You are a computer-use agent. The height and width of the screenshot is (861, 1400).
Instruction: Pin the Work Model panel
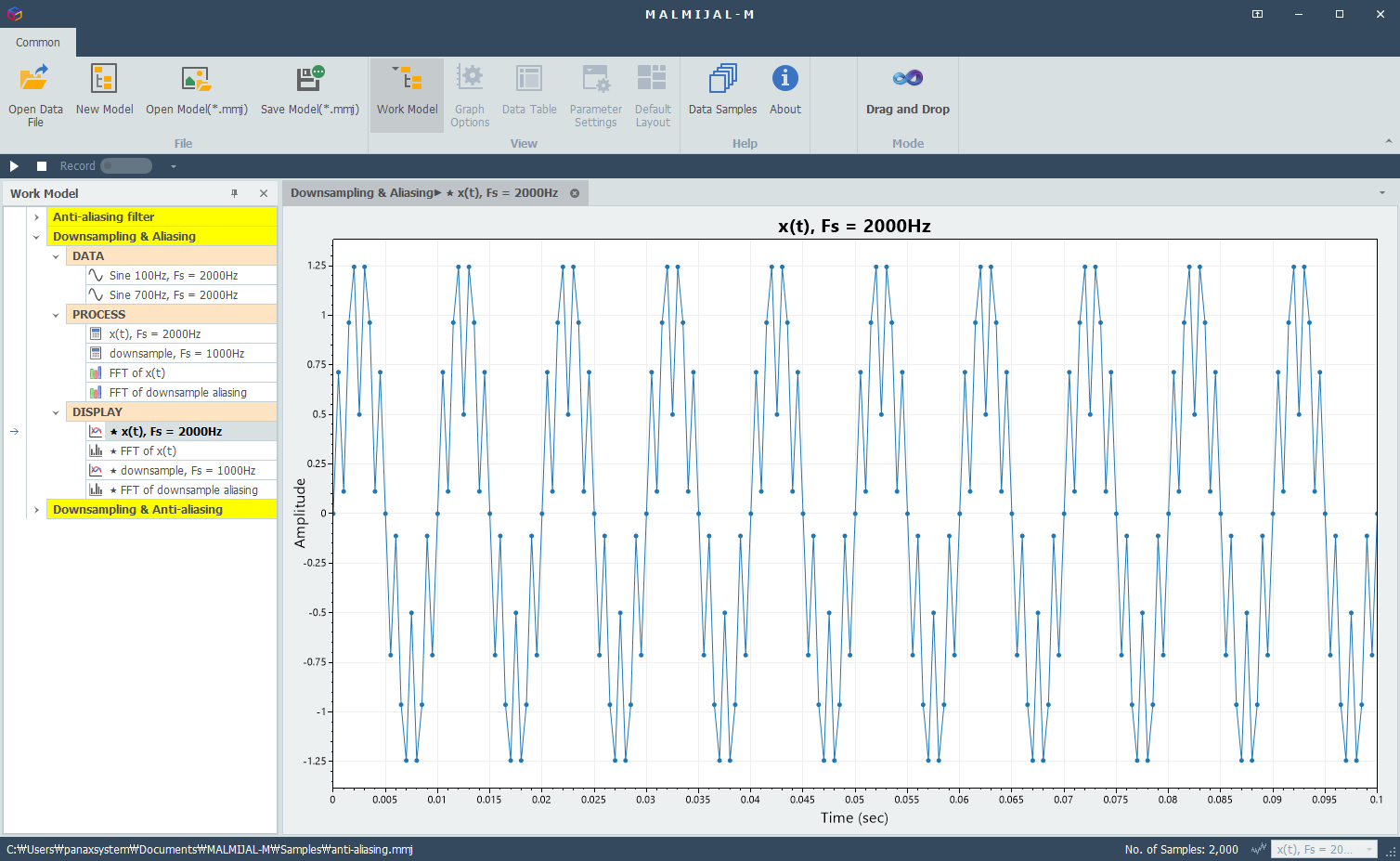tap(235, 193)
